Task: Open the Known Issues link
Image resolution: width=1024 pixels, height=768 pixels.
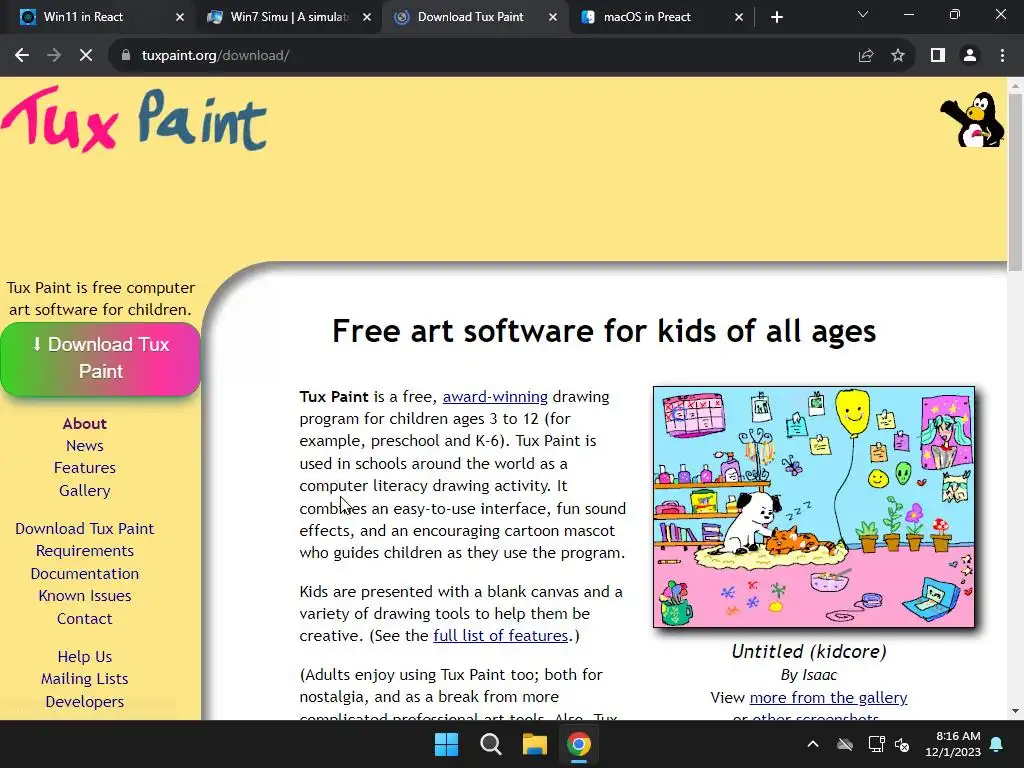Action: (85, 596)
